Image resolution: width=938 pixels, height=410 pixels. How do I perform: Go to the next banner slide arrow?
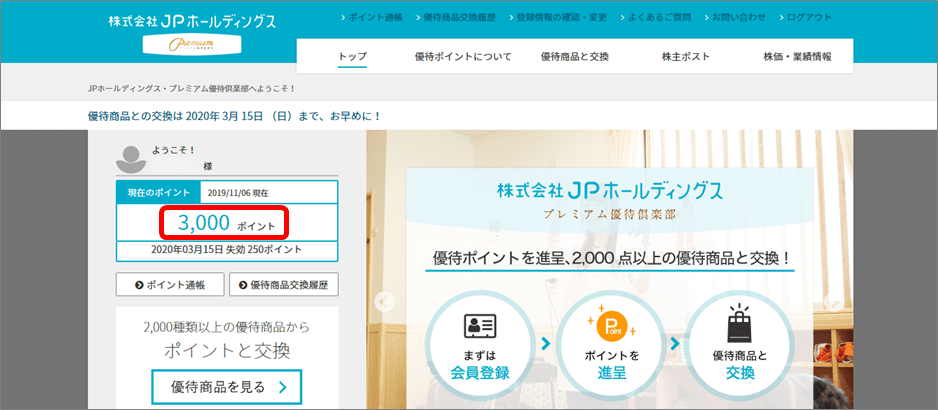pos(835,302)
